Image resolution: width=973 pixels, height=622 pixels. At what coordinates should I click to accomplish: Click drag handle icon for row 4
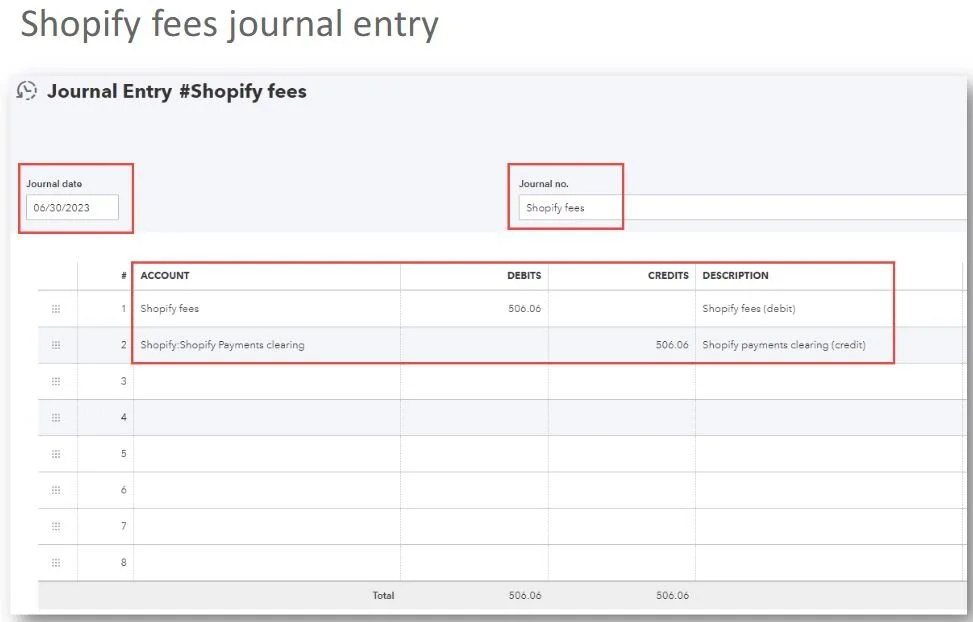pos(56,417)
